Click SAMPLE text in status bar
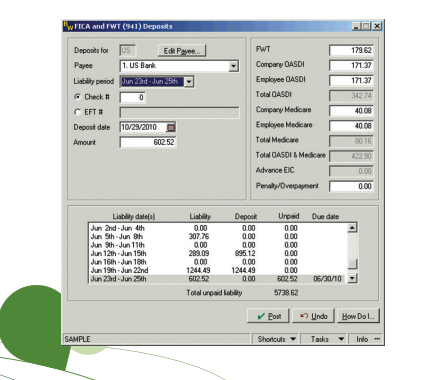 tap(77, 339)
